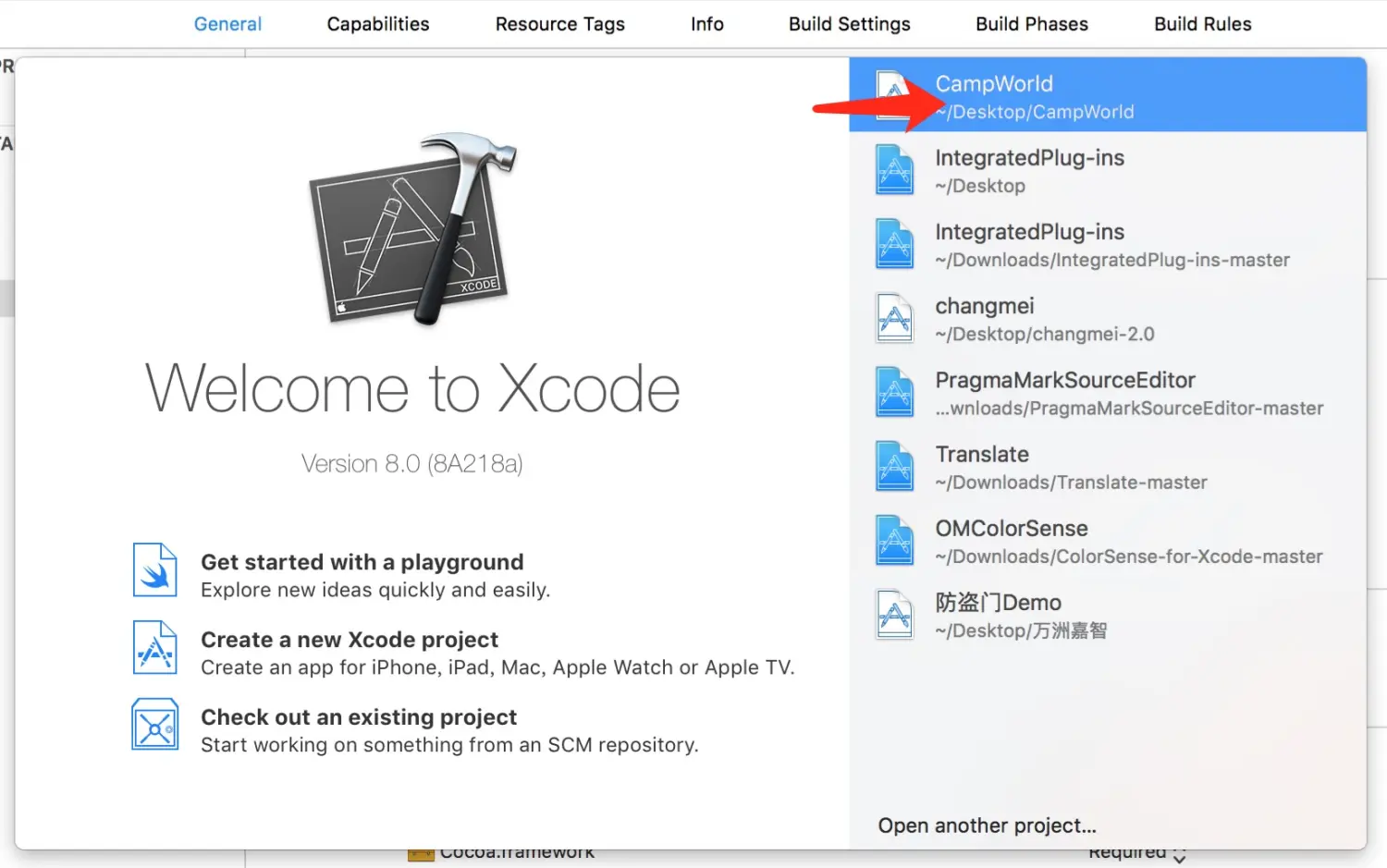Viewport: 1387px width, 868px height.
Task: Switch to the Info tab
Action: [x=707, y=24]
